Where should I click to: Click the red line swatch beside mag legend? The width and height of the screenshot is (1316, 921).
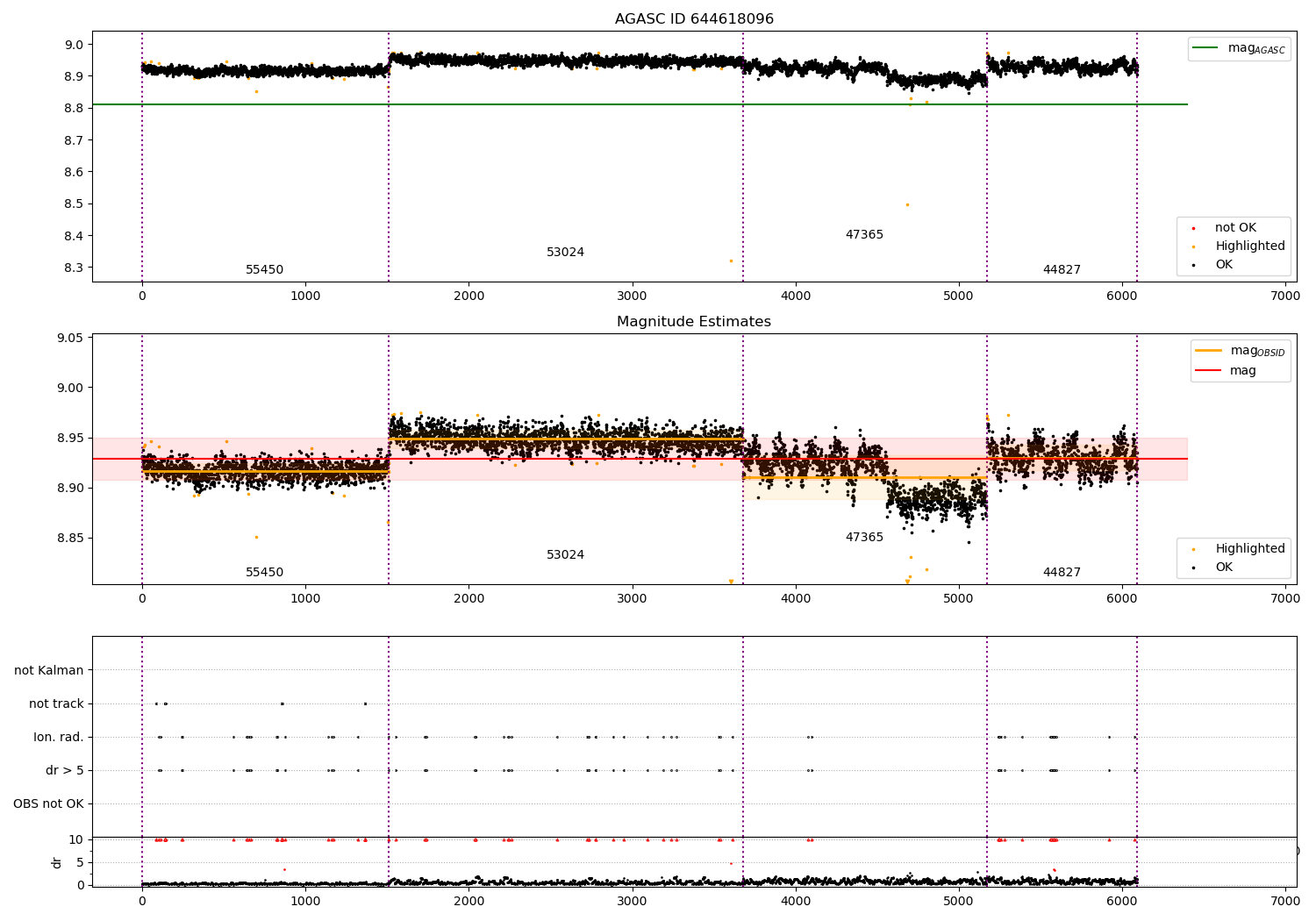coord(1208,370)
